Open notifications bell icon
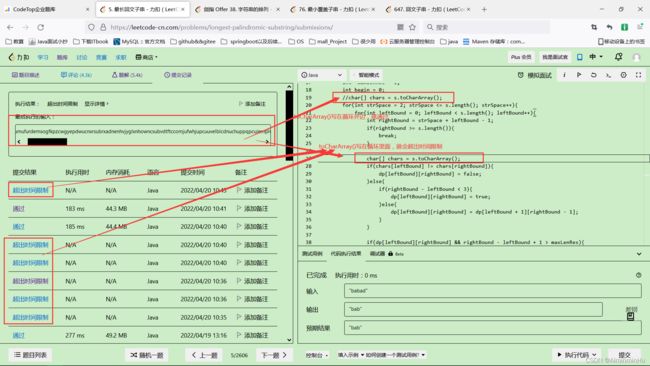 click(x=618, y=57)
